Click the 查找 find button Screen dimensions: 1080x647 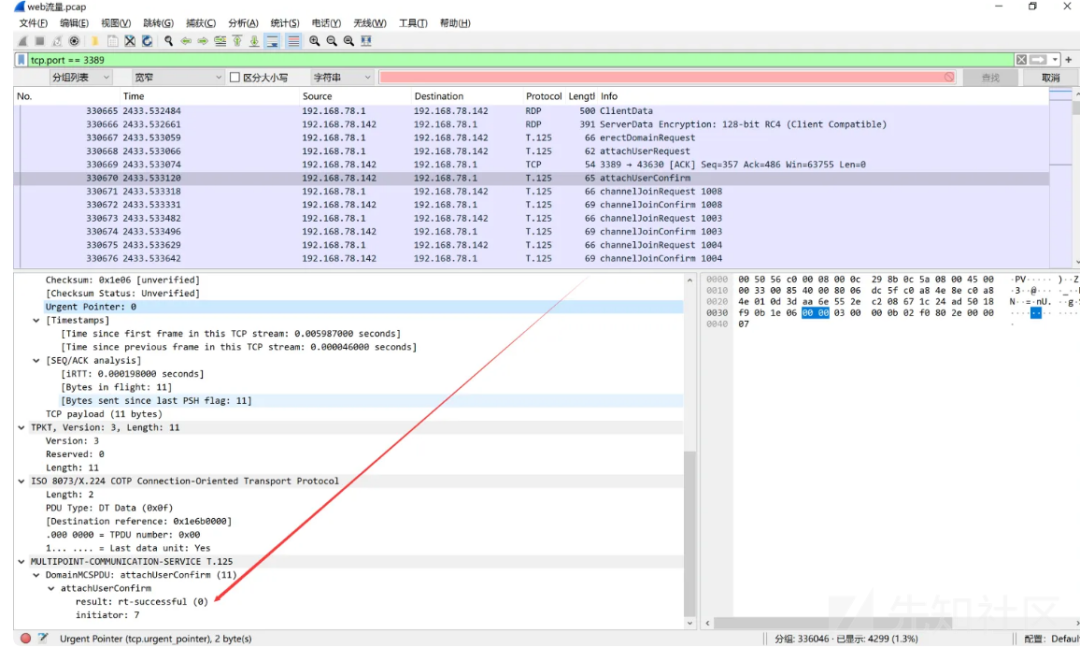coord(990,77)
